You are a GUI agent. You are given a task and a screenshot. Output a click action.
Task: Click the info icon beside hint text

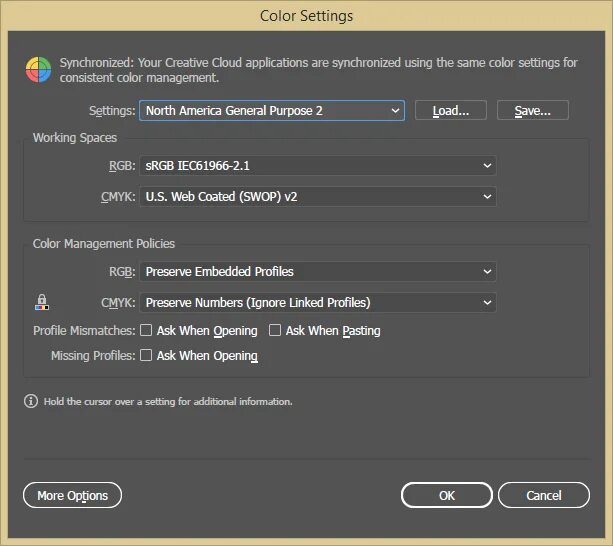tap(31, 401)
